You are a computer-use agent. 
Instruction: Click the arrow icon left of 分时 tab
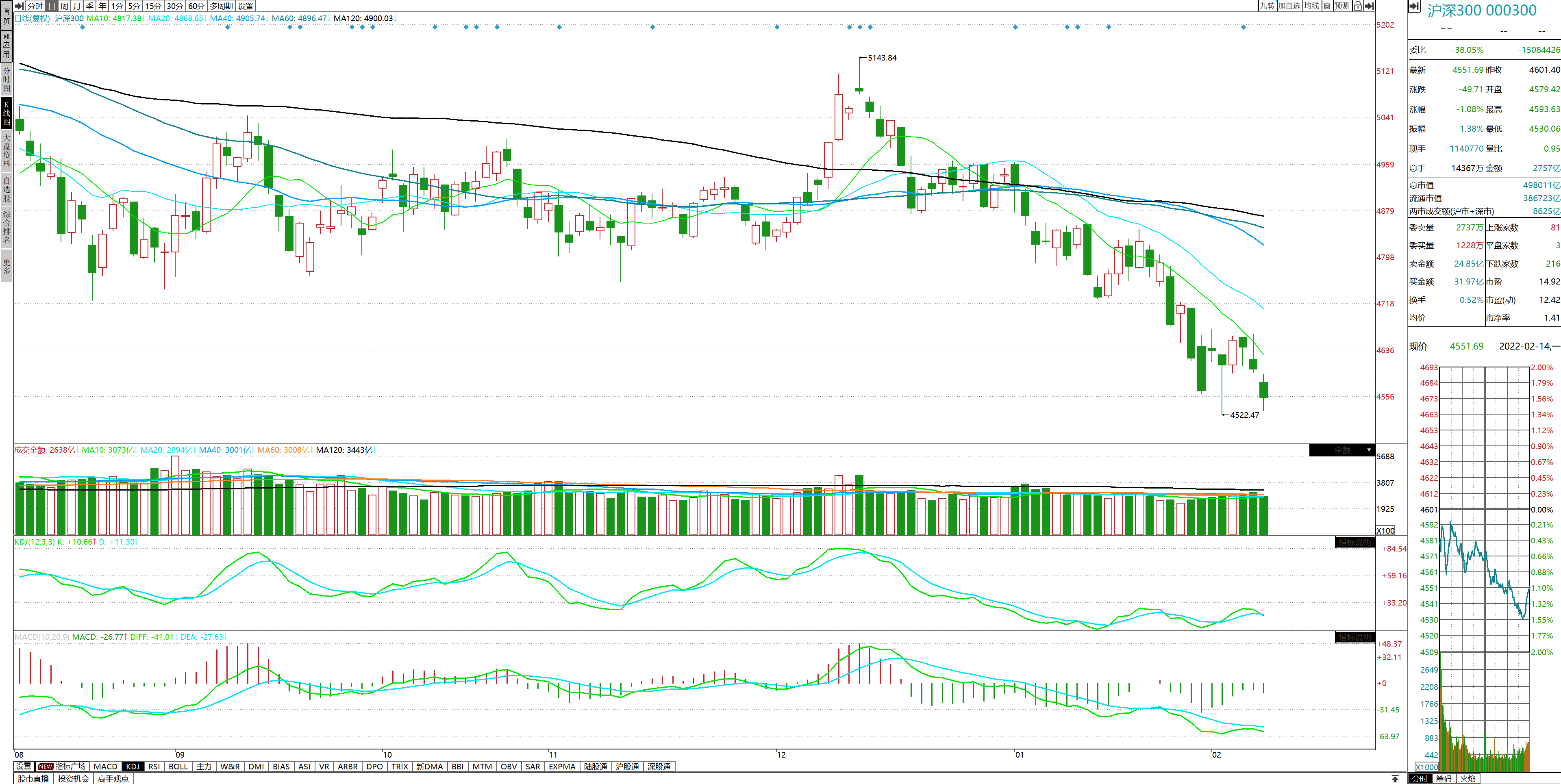[20, 5]
